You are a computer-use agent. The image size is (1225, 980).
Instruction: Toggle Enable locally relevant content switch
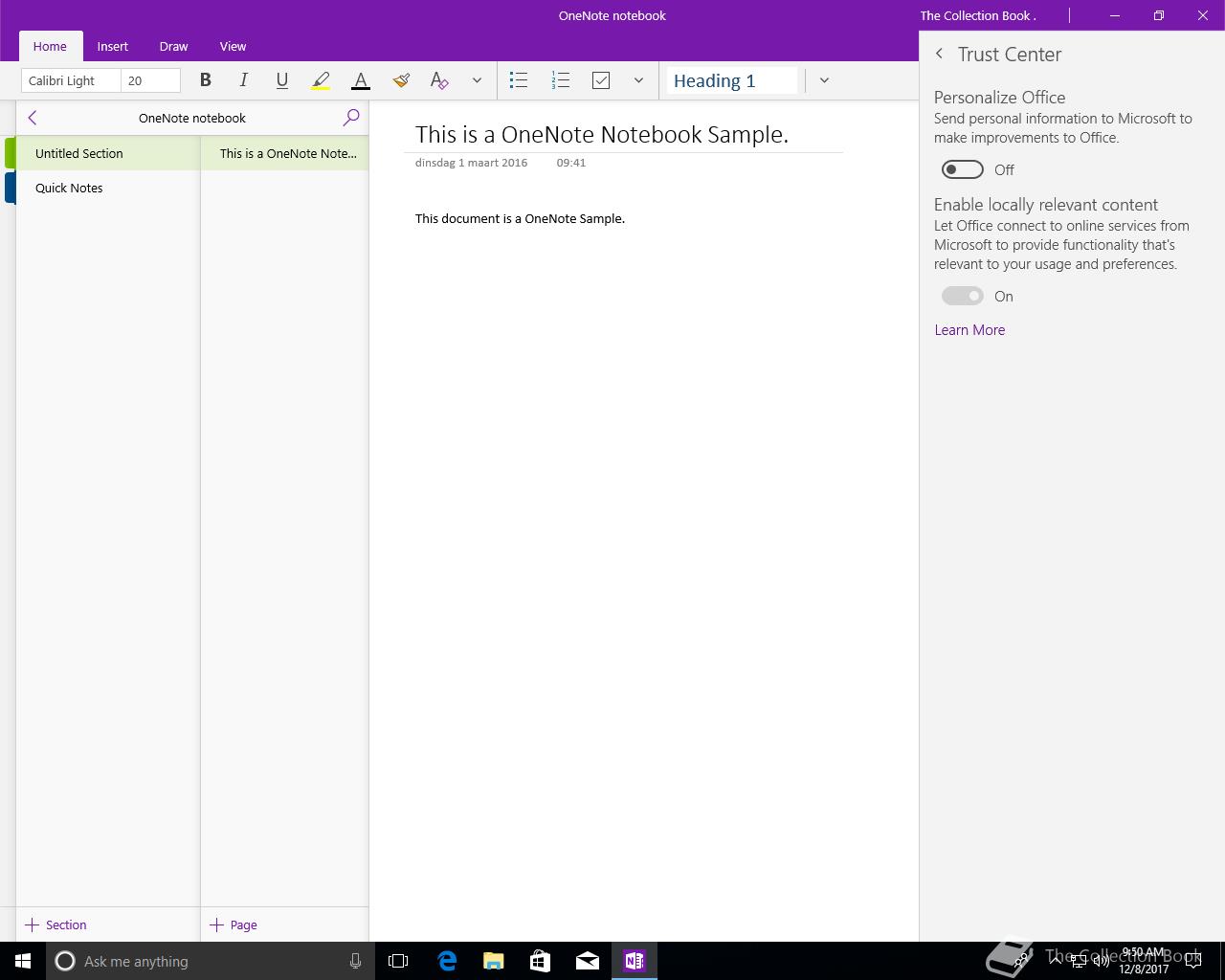pos(963,296)
